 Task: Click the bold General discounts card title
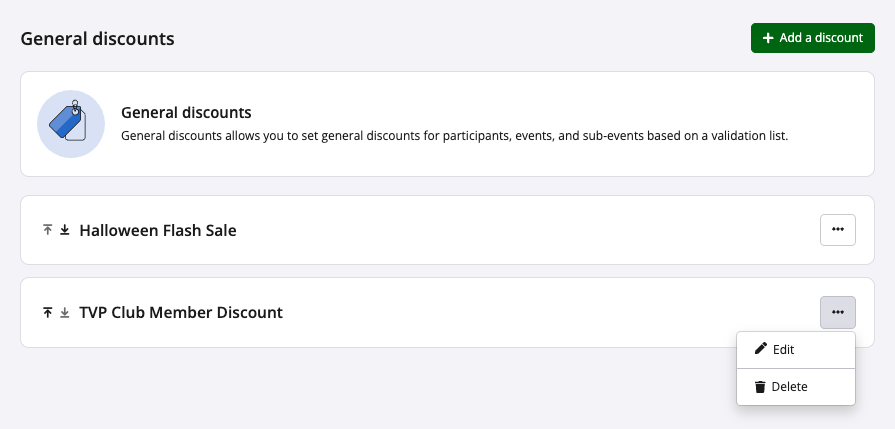click(x=185, y=112)
